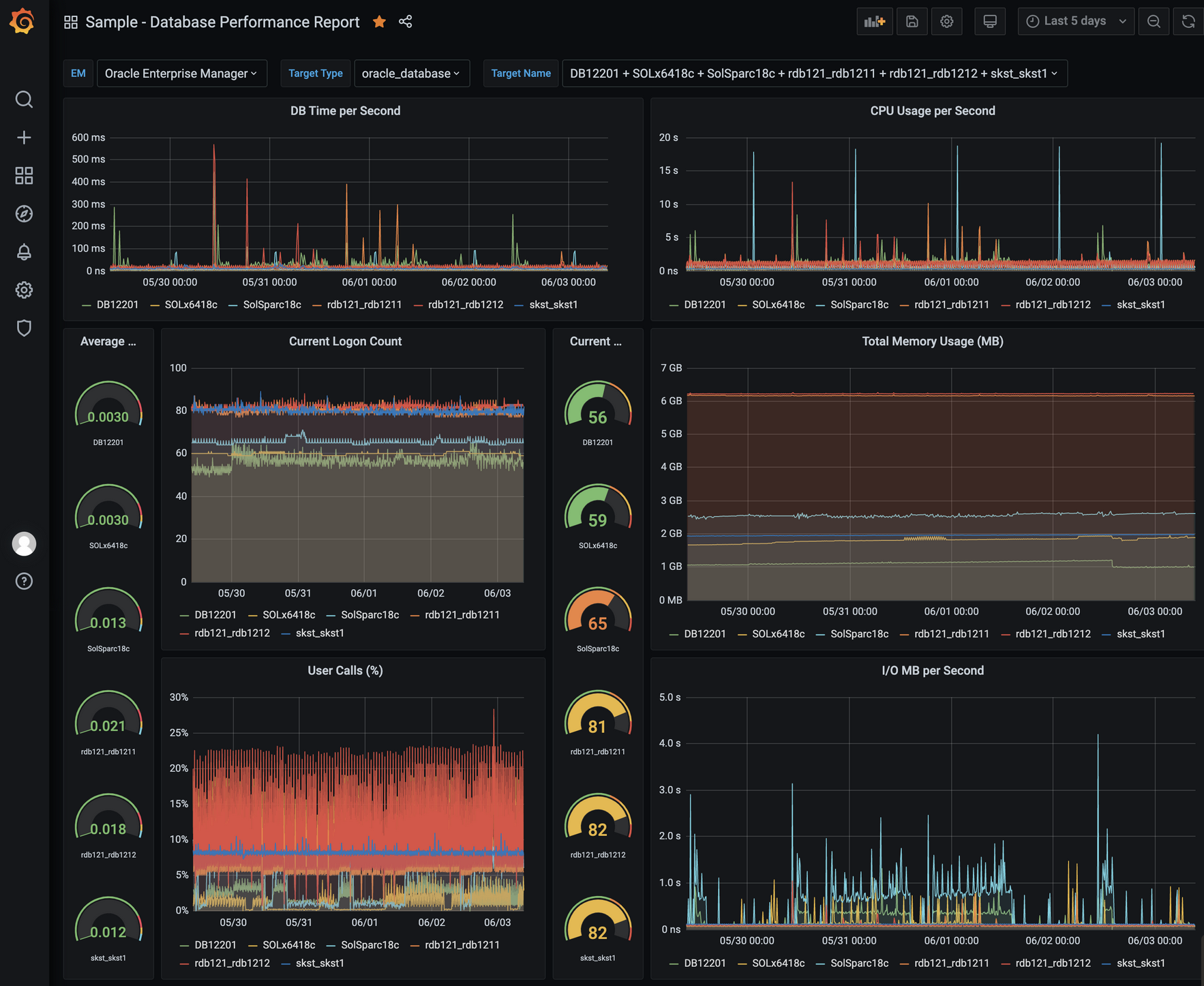Image resolution: width=1204 pixels, height=986 pixels.
Task: Click the Grafana logo home icon
Action: click(23, 21)
